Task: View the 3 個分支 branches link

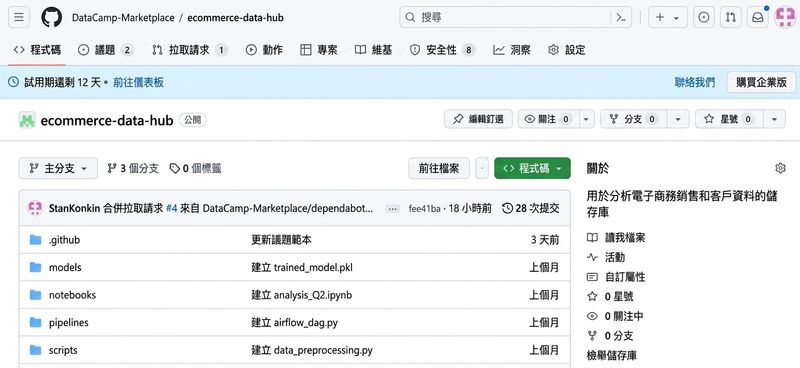Action: pos(133,168)
